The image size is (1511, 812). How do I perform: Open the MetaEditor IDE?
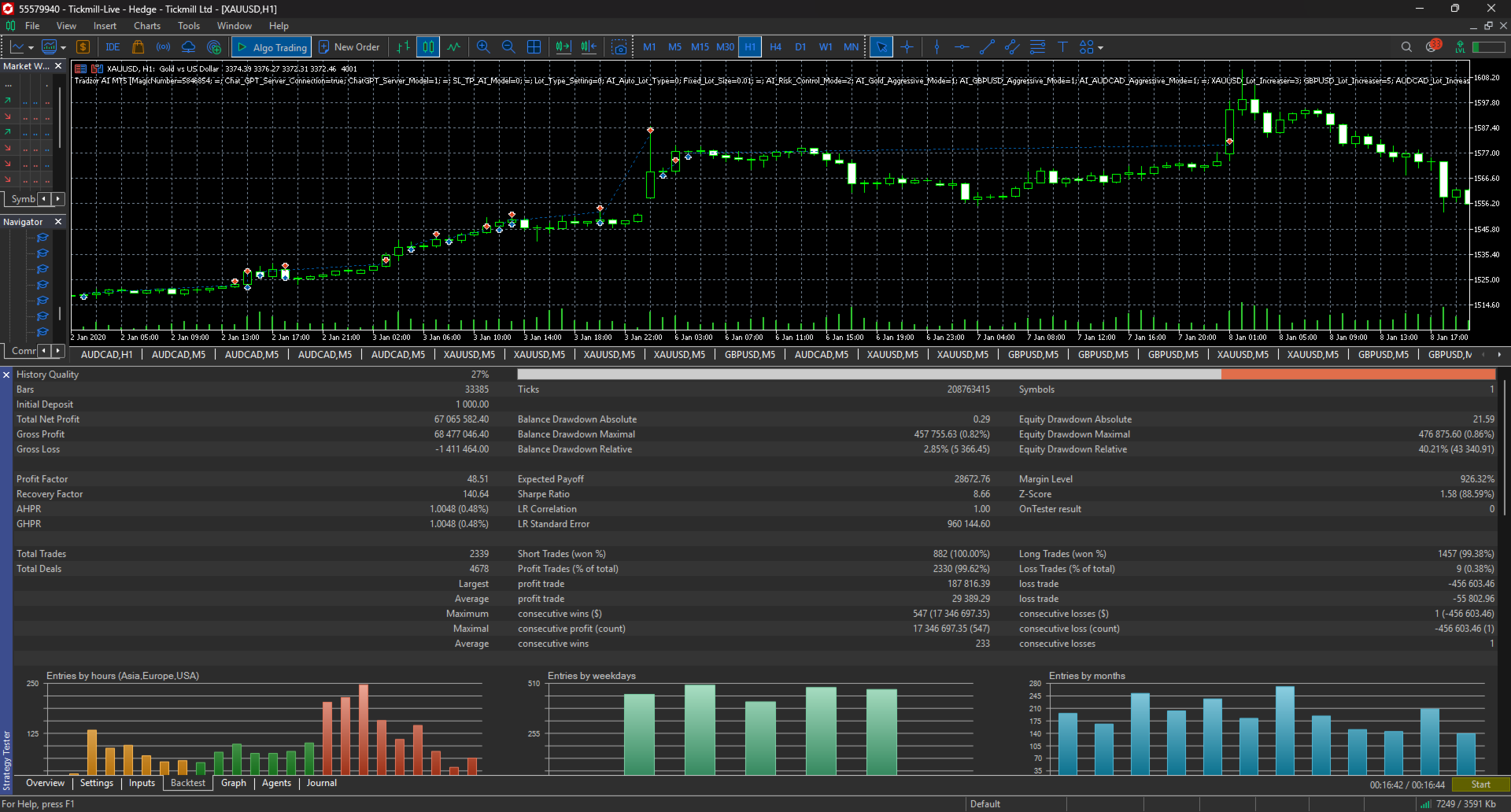pos(113,47)
